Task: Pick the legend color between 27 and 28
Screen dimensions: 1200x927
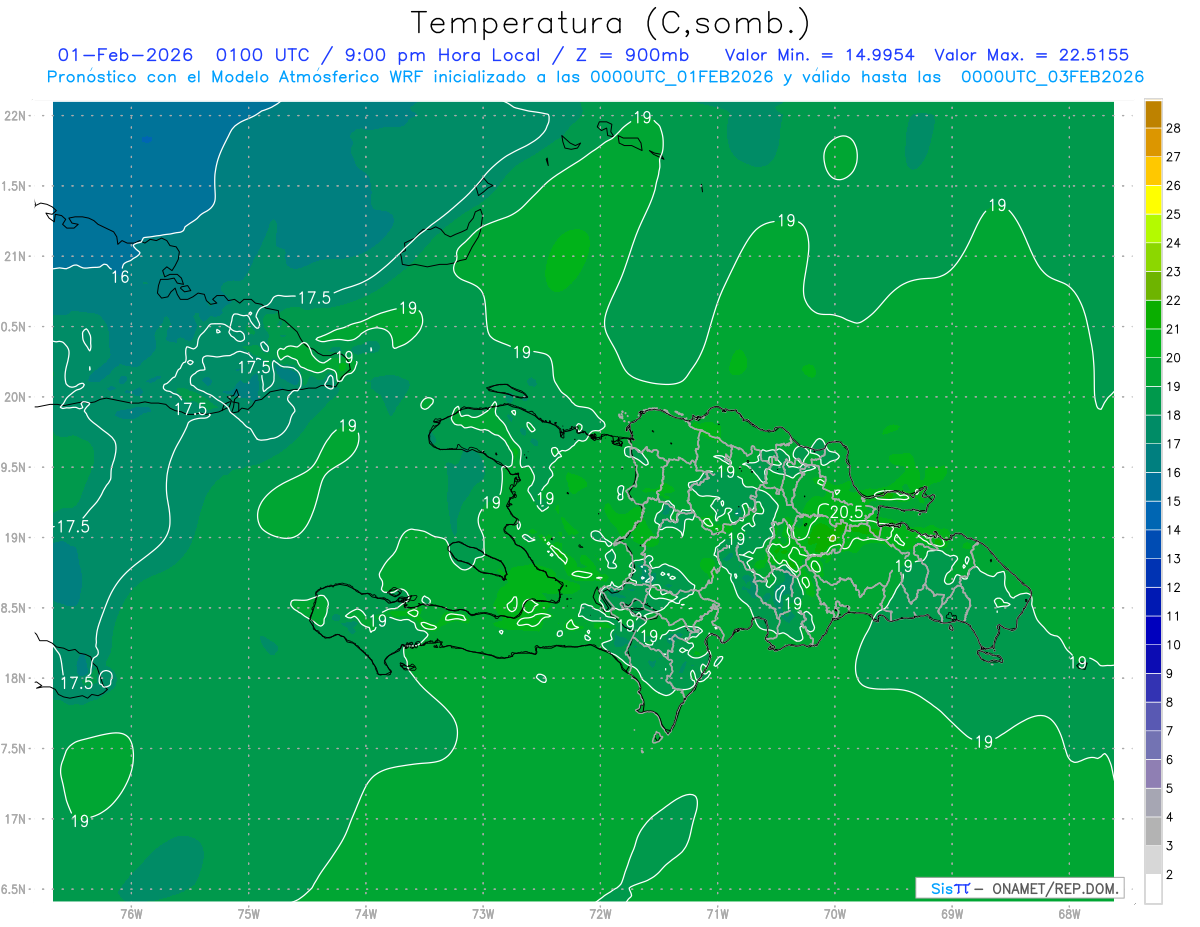Action: pyautogui.click(x=1153, y=143)
